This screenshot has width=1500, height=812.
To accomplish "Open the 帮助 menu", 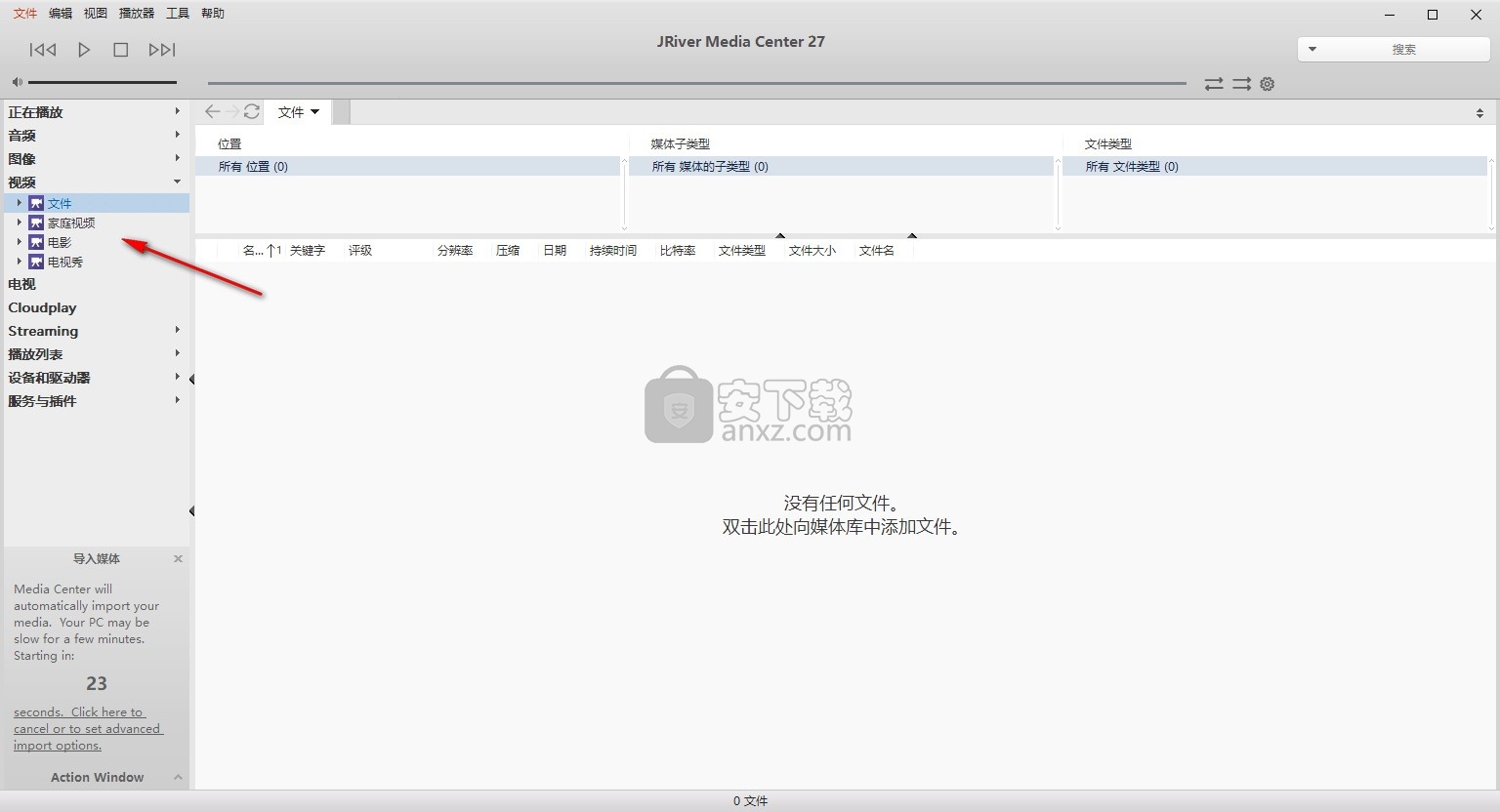I will click(213, 14).
